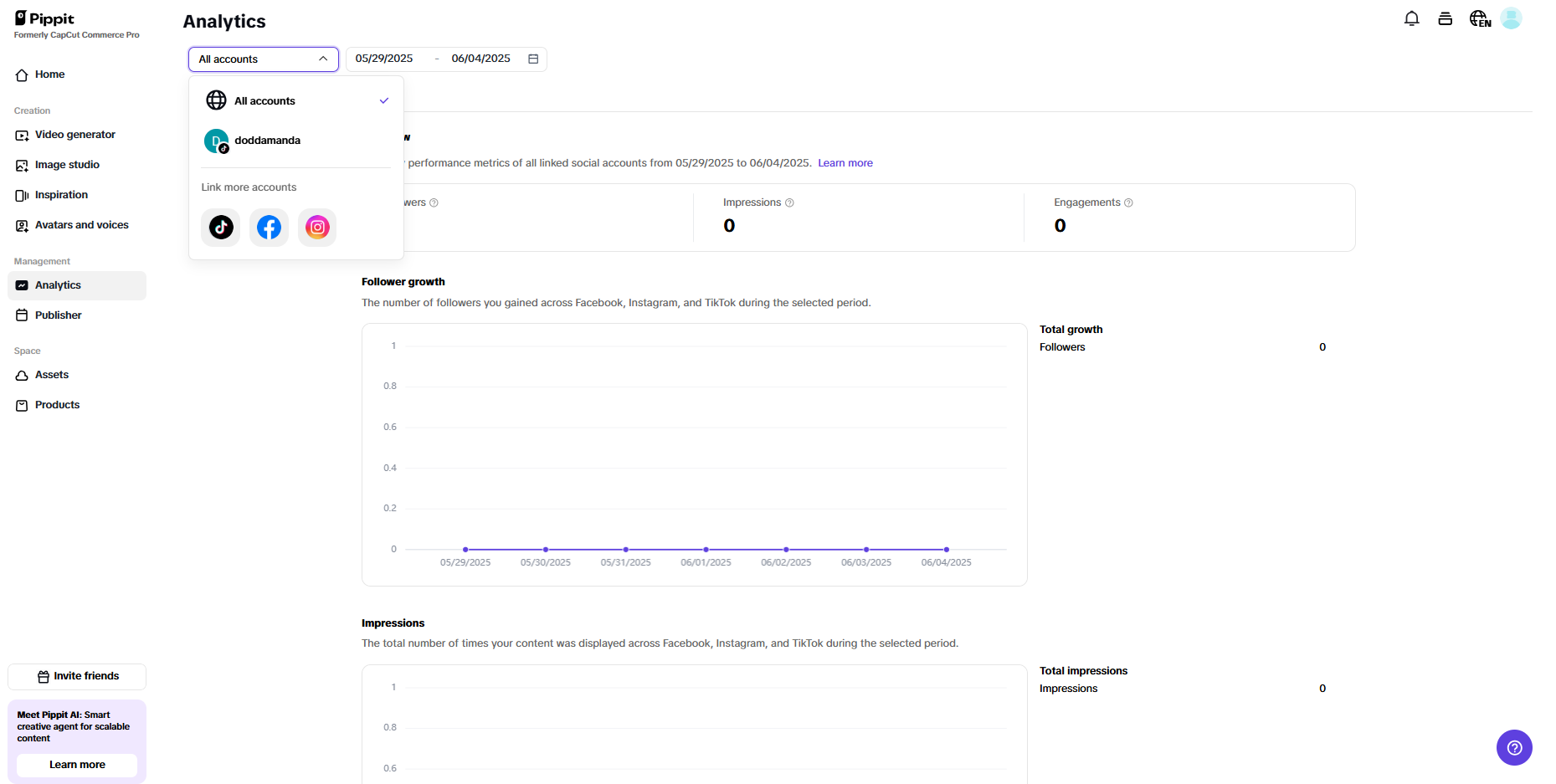
Task: Click the end date 06/04/2025 field
Action: click(480, 59)
